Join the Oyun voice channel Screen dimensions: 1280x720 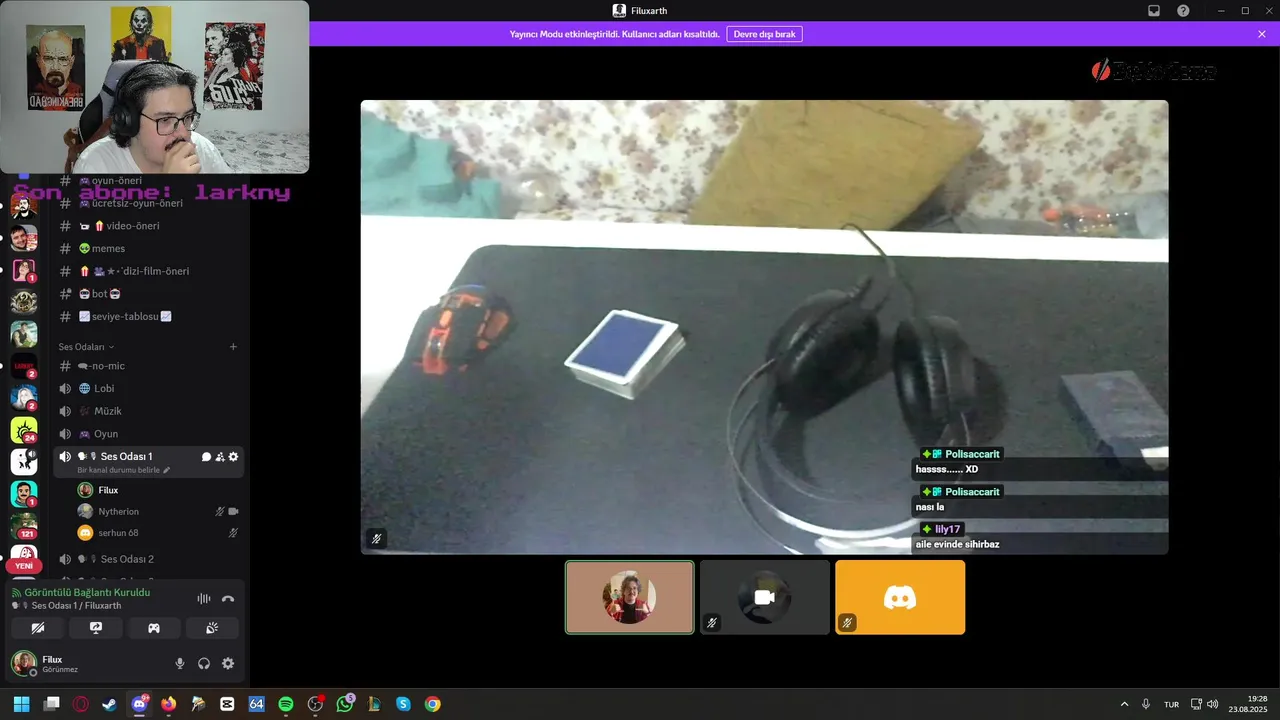click(x=150, y=434)
